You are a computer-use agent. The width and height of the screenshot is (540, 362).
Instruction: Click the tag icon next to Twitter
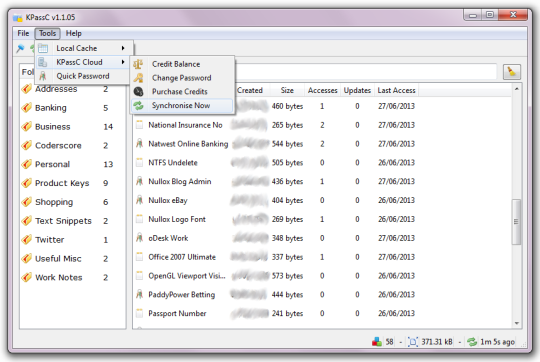tap(27, 240)
